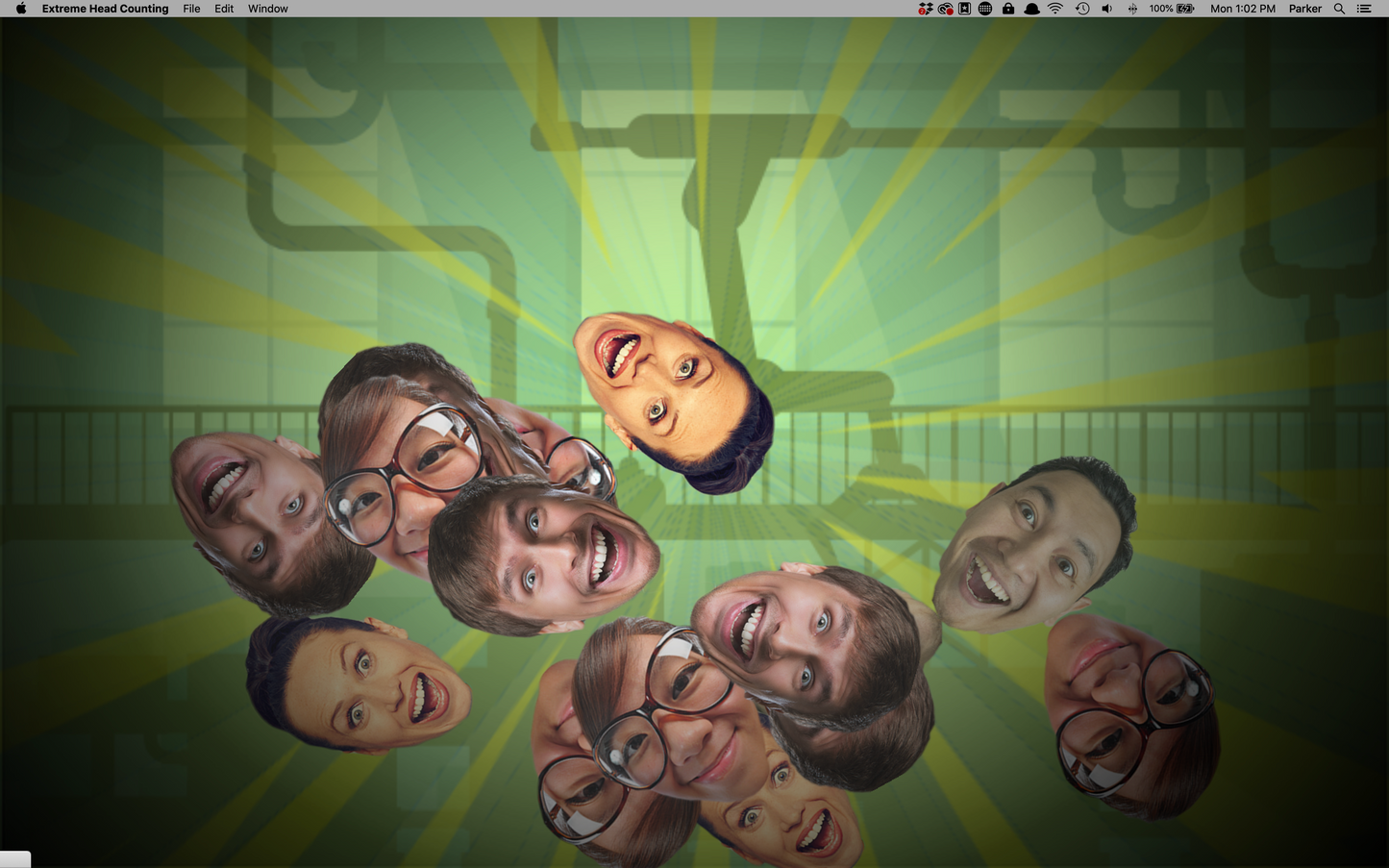The width and height of the screenshot is (1389, 868).
Task: Open the Window menu
Action: click(268, 9)
